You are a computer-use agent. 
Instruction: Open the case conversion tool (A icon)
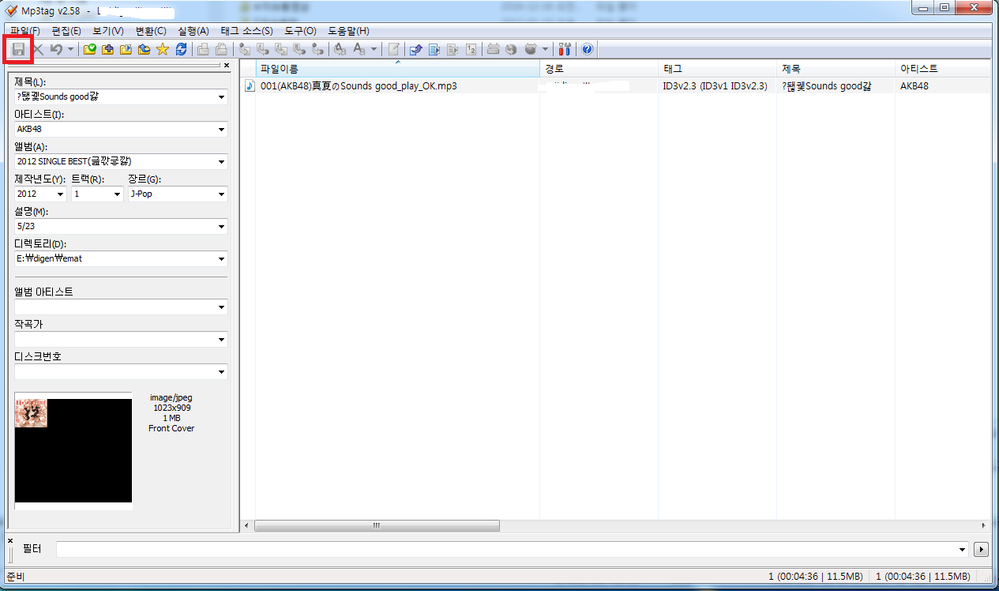click(x=359, y=49)
